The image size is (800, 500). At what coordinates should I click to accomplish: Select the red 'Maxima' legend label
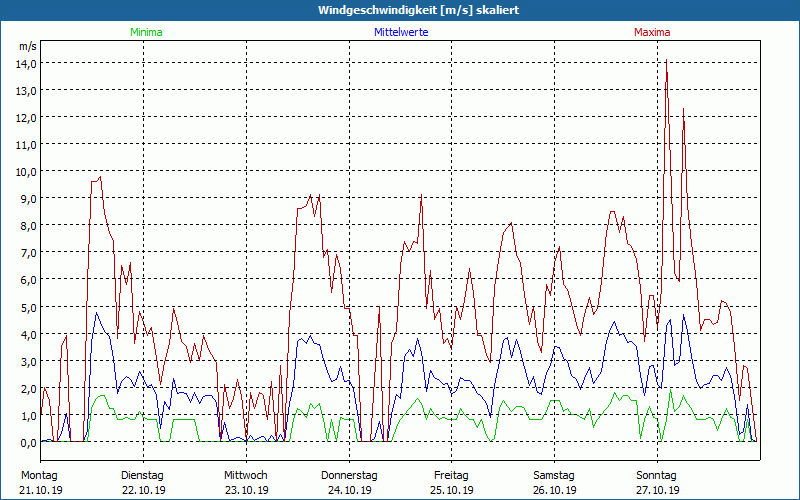(x=652, y=32)
